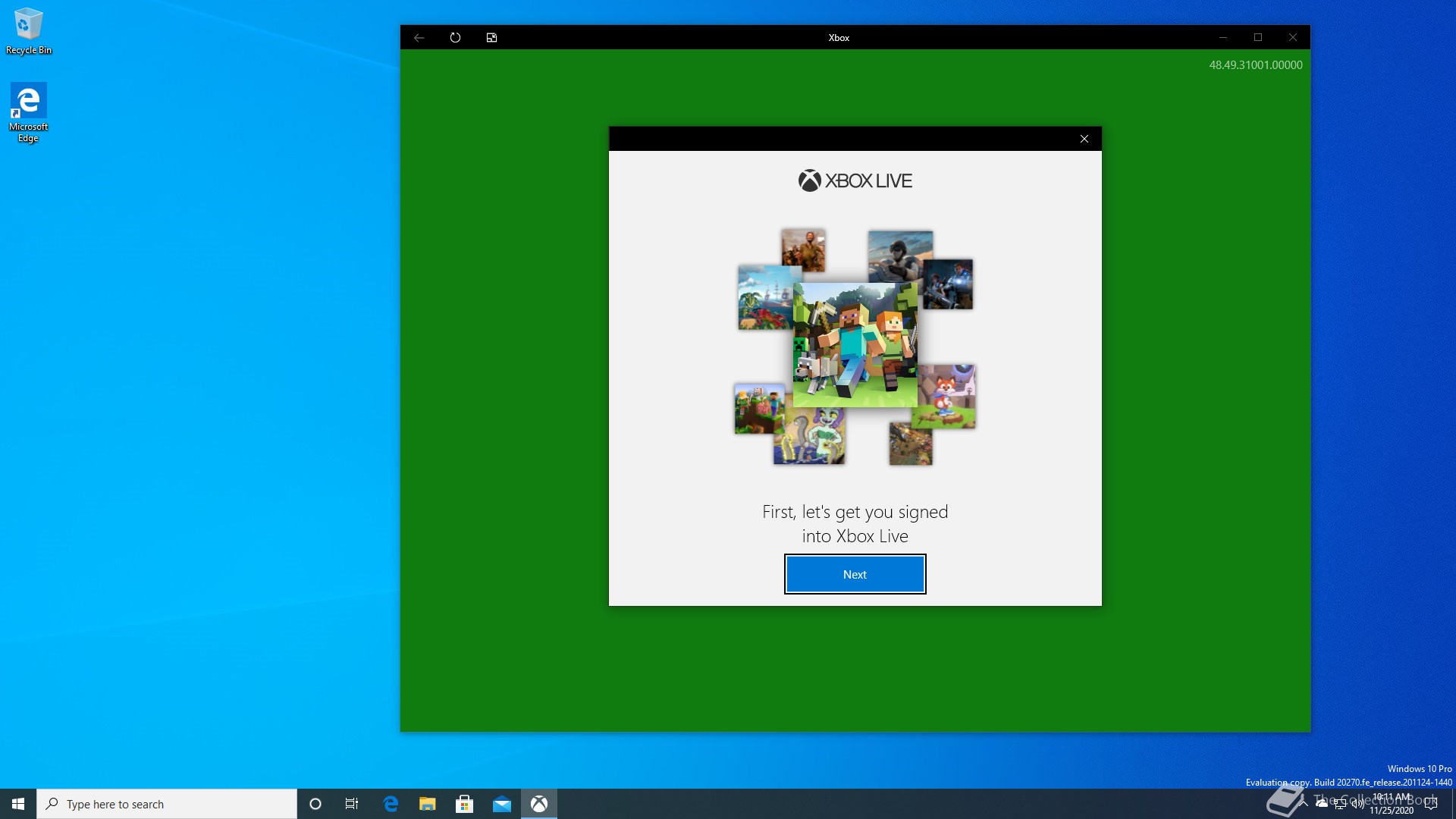Select the Microsoft Edge desktop shortcut
Image resolution: width=1456 pixels, height=819 pixels.
29,112
